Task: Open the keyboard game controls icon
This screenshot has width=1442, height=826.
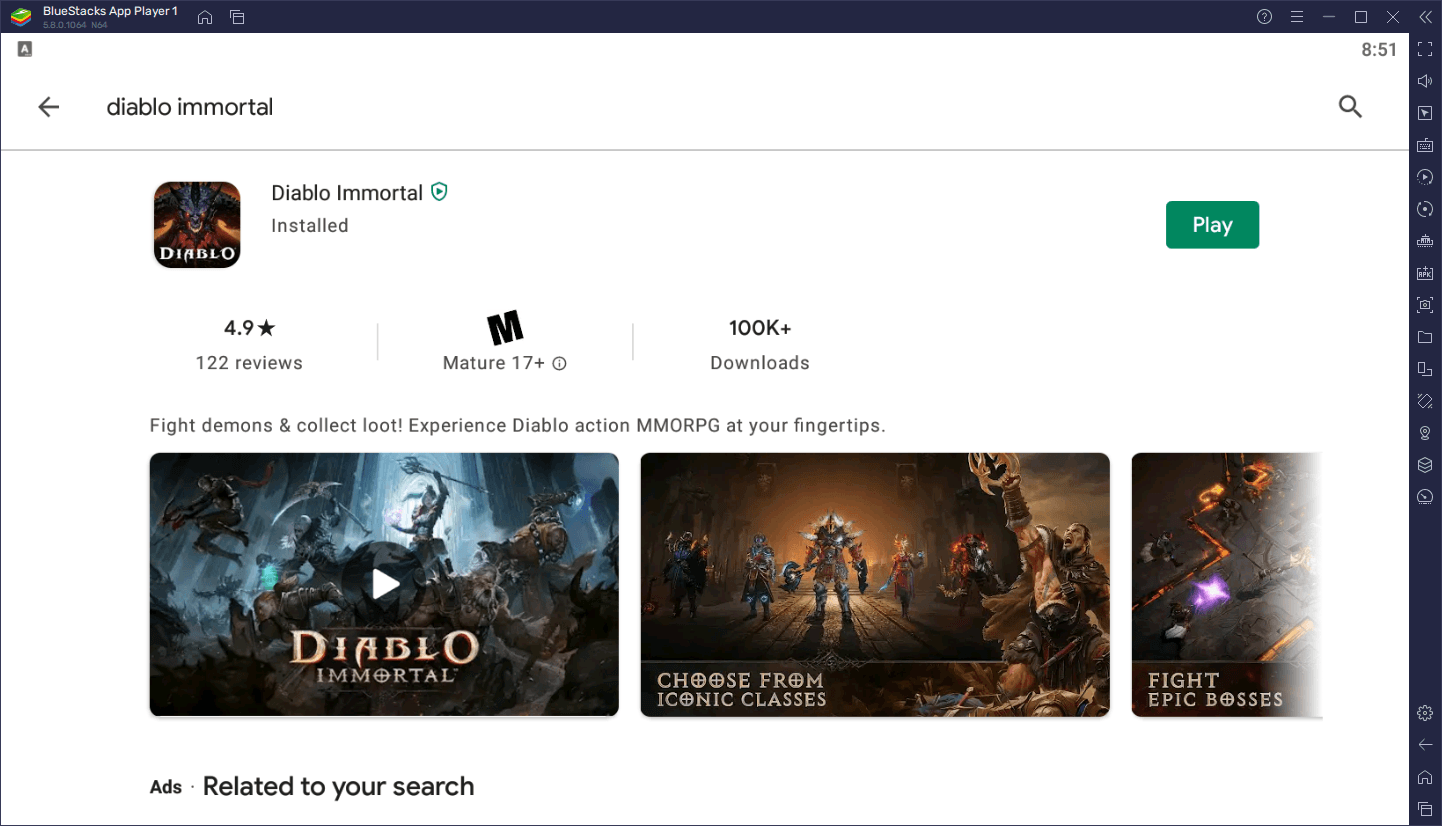Action: point(1425,145)
